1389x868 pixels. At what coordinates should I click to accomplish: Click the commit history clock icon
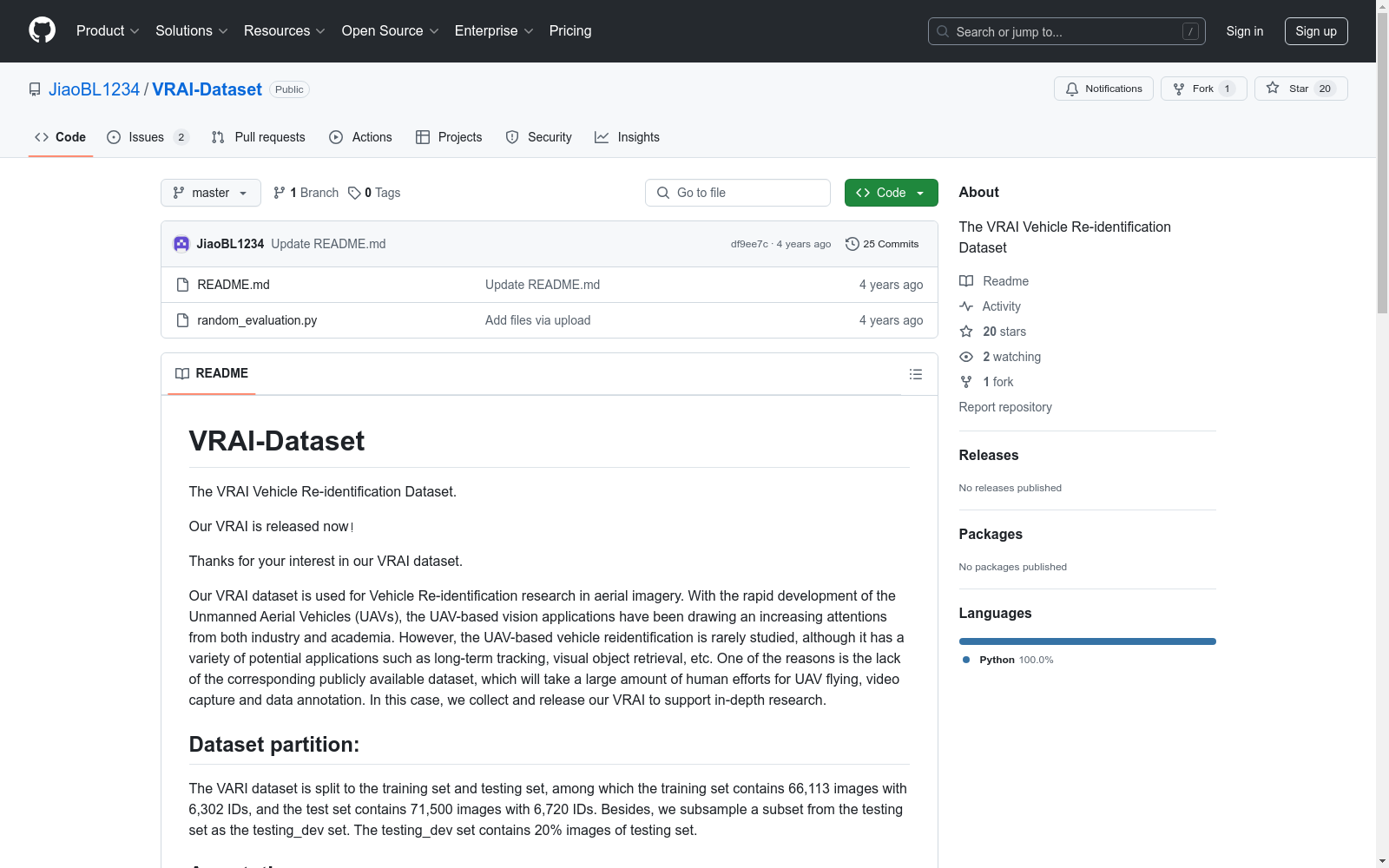click(852, 244)
